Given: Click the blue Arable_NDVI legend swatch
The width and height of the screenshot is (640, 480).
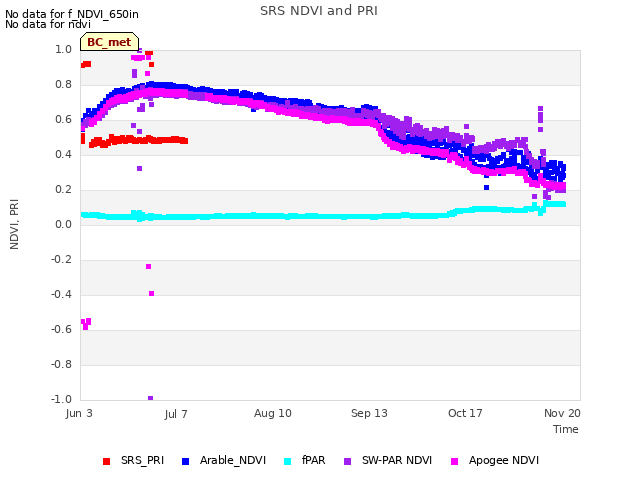Looking at the screenshot, I should [185, 461].
